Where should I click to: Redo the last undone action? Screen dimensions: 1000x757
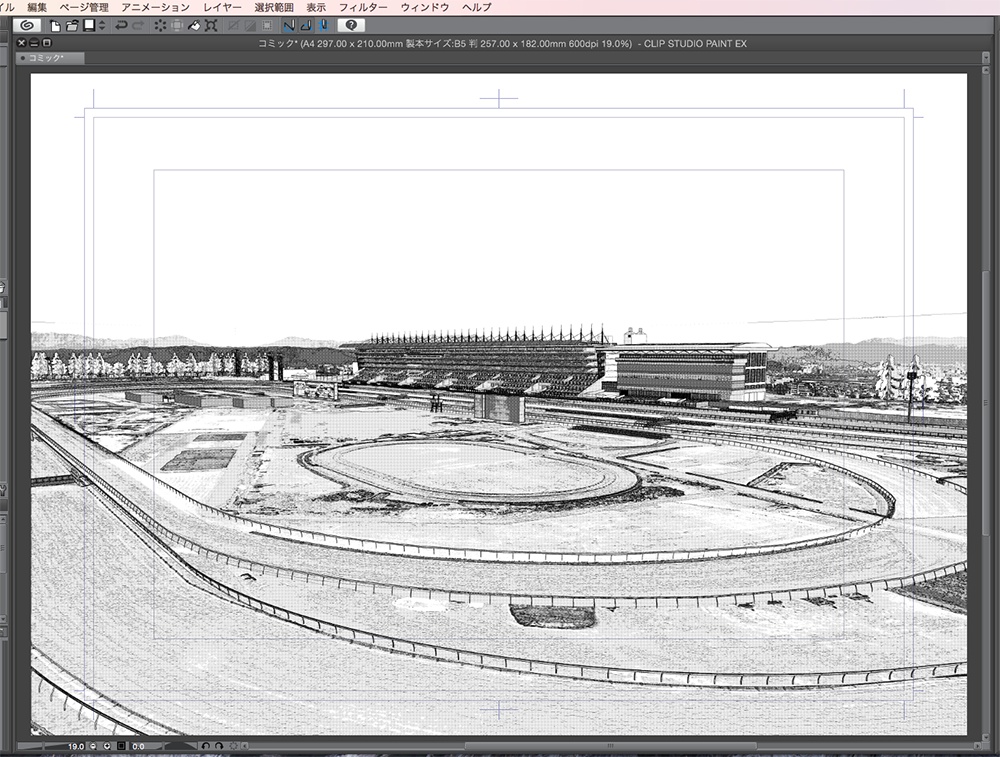138,26
